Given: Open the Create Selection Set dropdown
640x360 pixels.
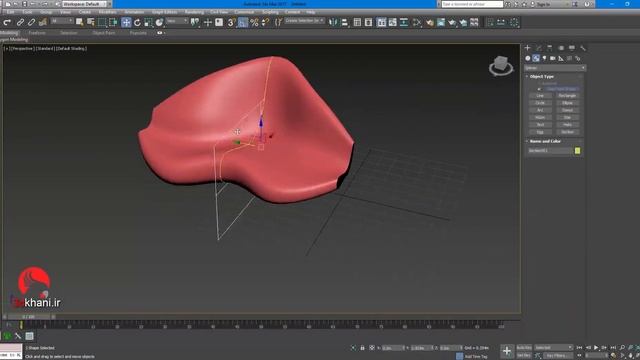Looking at the screenshot, I should point(304,20).
